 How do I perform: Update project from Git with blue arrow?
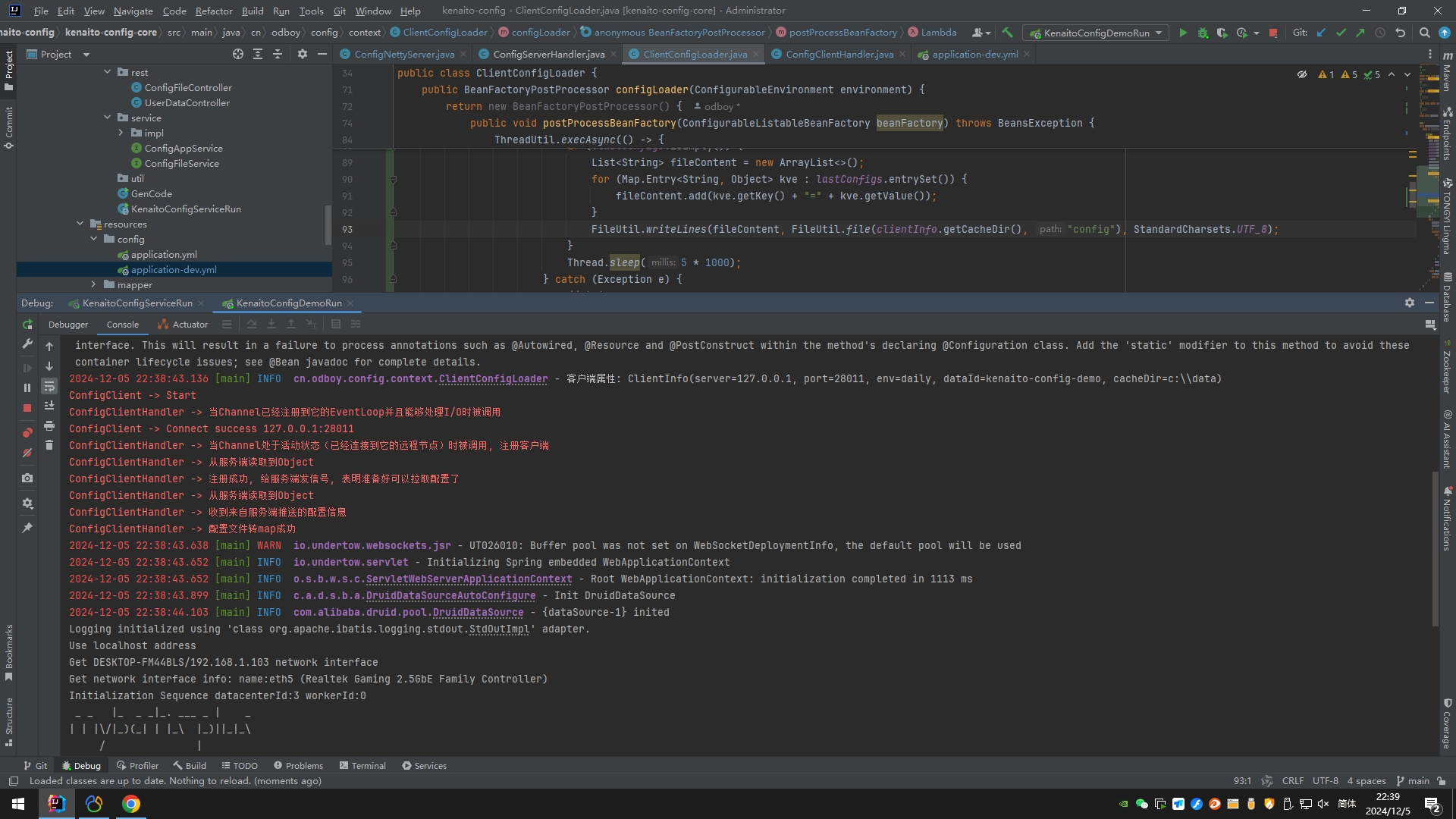click(1321, 33)
